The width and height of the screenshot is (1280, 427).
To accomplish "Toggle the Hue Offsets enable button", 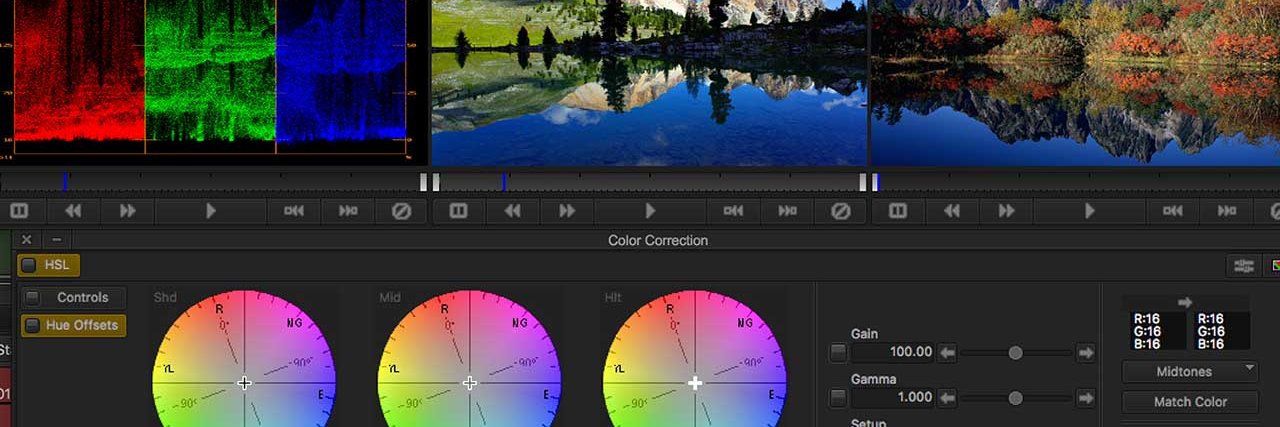I will click(33, 325).
